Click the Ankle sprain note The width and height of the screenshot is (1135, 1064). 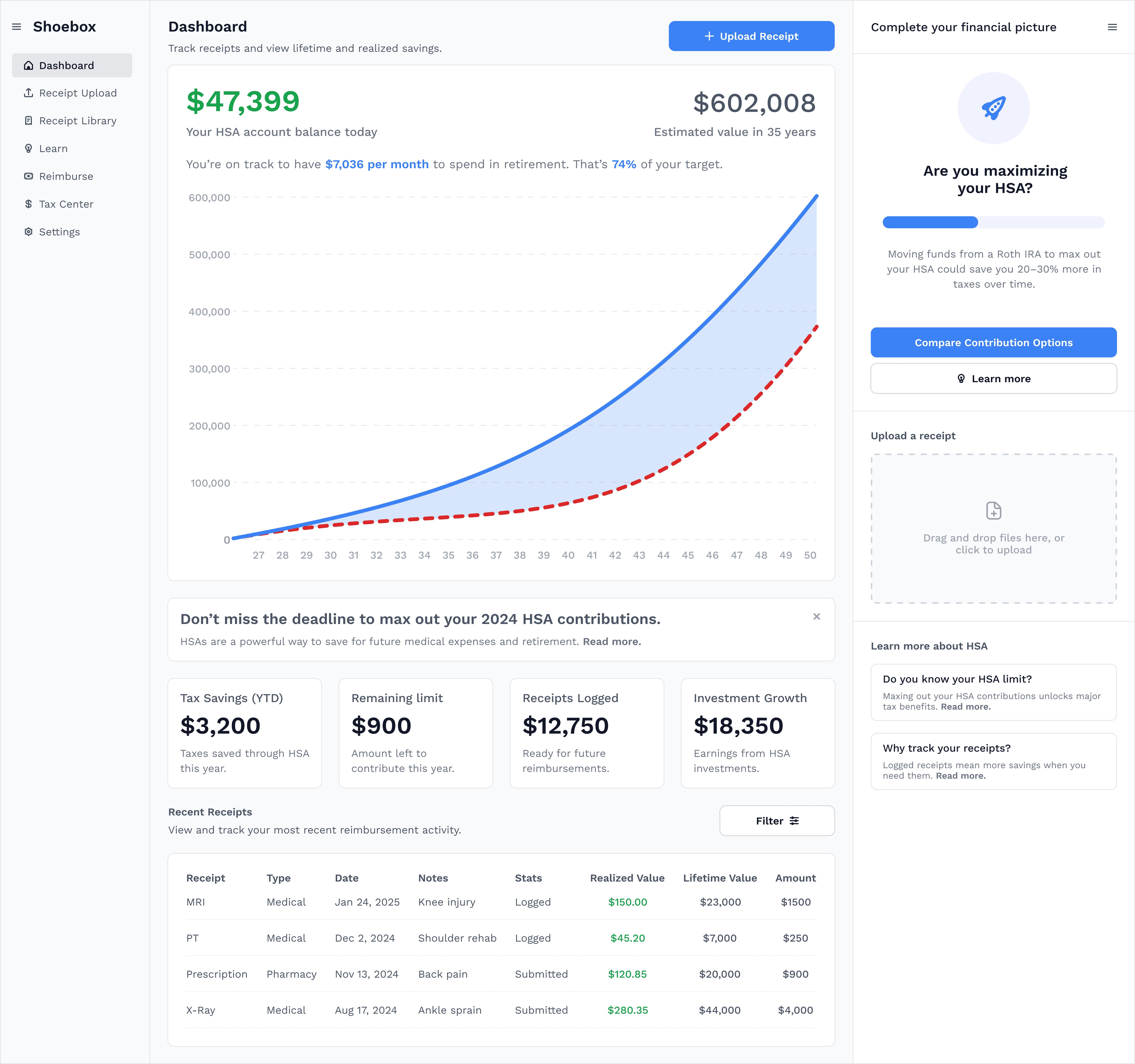(450, 1010)
